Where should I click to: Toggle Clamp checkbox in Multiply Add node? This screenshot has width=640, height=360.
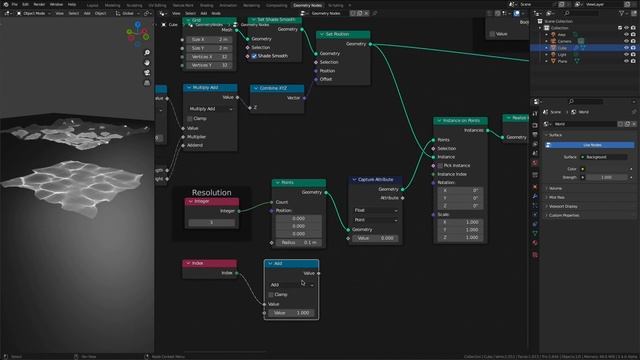coord(189,118)
